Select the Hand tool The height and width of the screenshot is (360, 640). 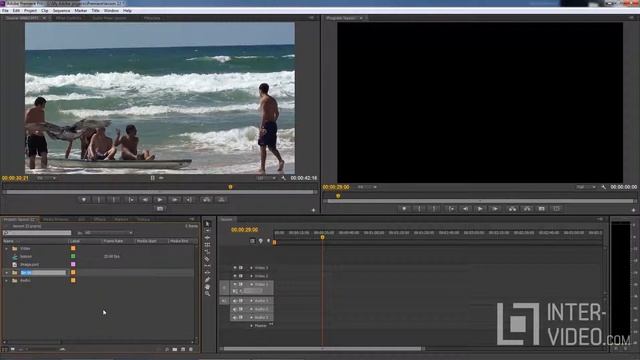pyautogui.click(x=207, y=287)
